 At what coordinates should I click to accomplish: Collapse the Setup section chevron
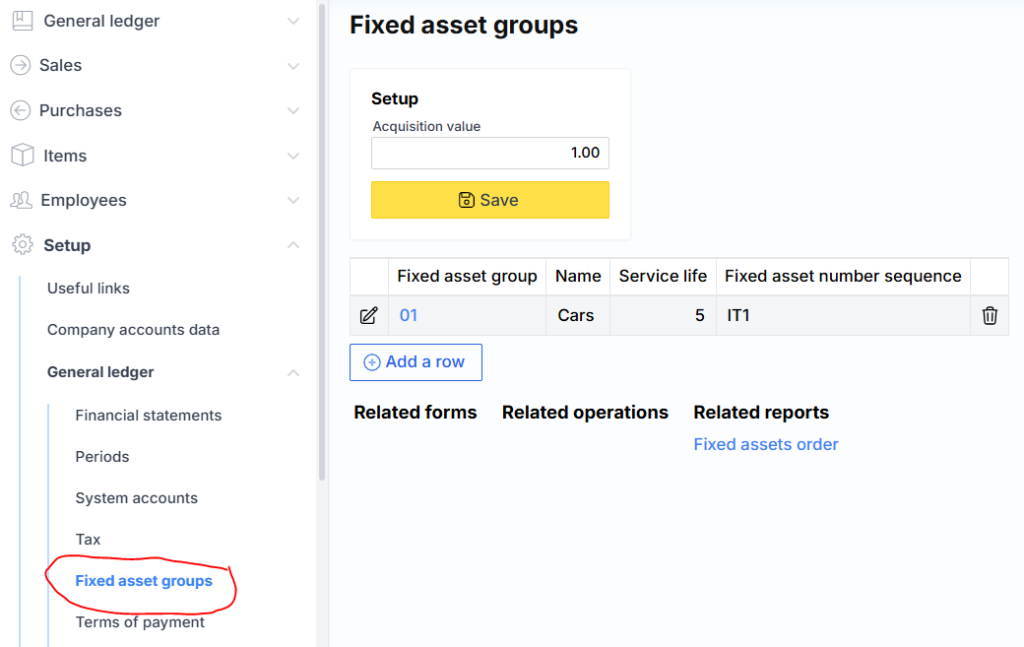(x=293, y=245)
